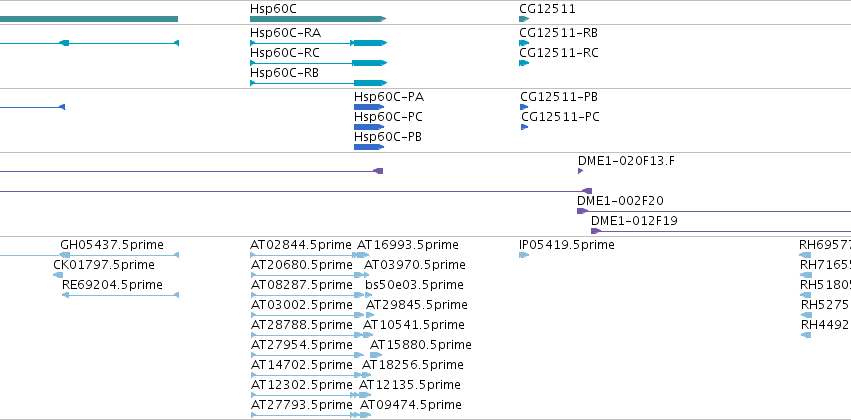Select the DME1-020F13.F feature label
This screenshot has height=420, width=851.
point(626,161)
